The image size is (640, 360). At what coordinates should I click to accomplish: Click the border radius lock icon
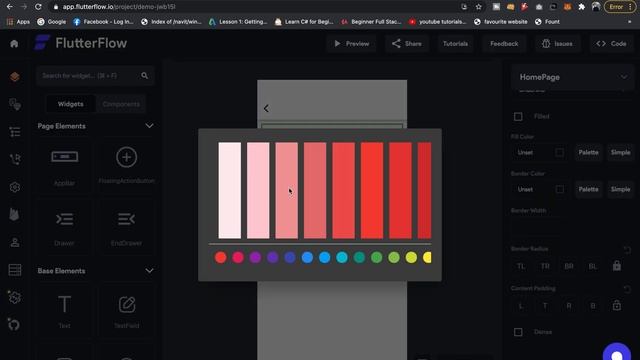tap(617, 266)
